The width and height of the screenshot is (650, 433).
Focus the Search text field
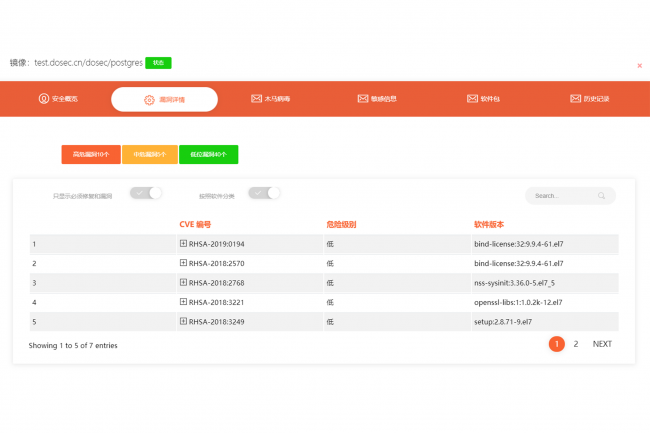(x=564, y=196)
